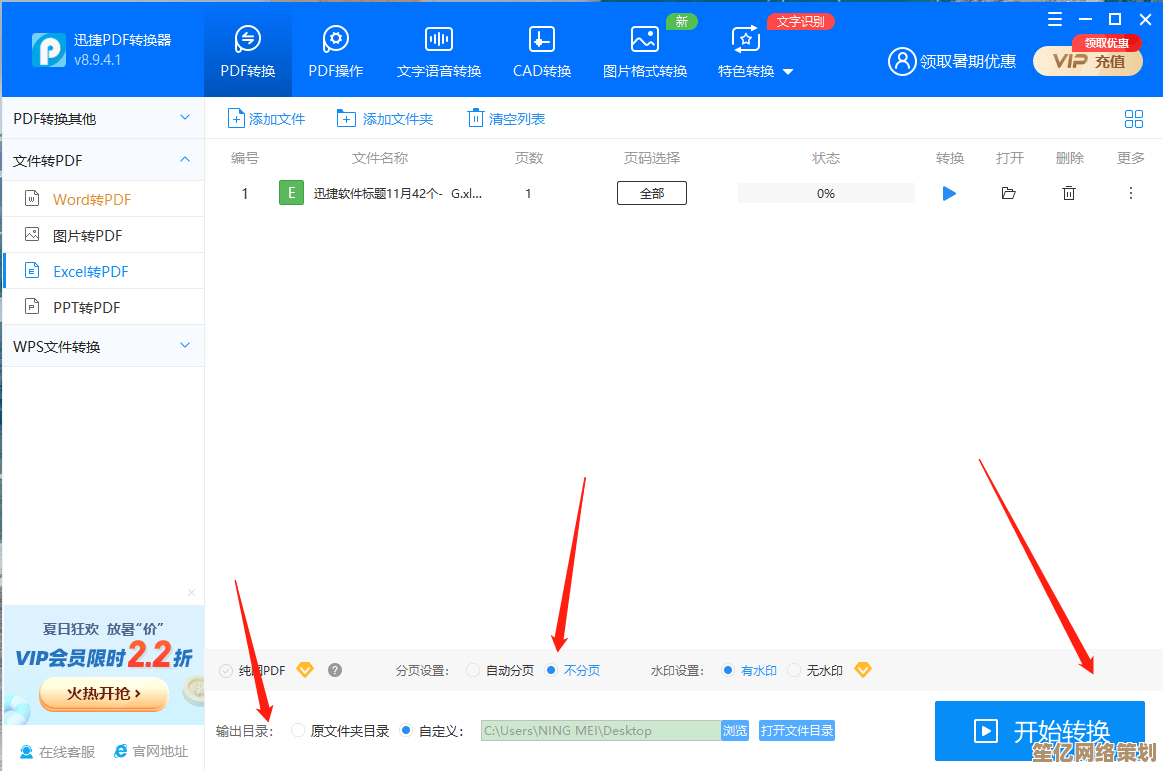Select 原文件夹目录 as output directory
The image size is (1163, 771).
(x=298, y=731)
